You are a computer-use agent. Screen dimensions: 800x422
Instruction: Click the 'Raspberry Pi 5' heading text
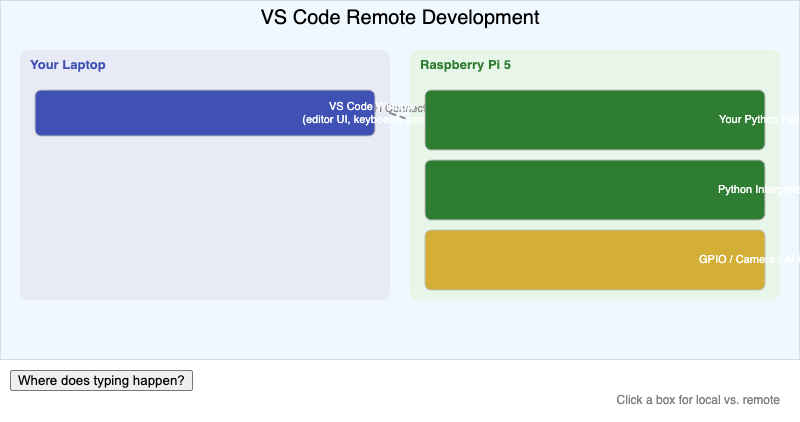[465, 65]
